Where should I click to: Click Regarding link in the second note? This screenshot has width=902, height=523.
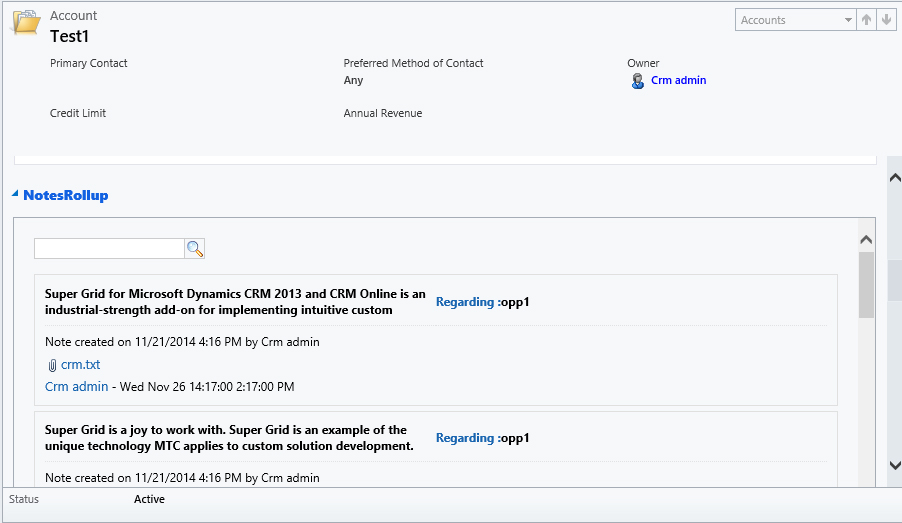(464, 437)
